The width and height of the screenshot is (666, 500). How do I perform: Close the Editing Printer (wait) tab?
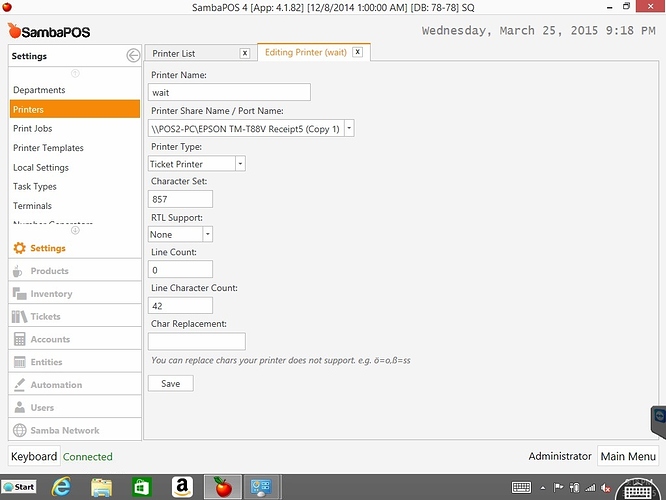358,52
